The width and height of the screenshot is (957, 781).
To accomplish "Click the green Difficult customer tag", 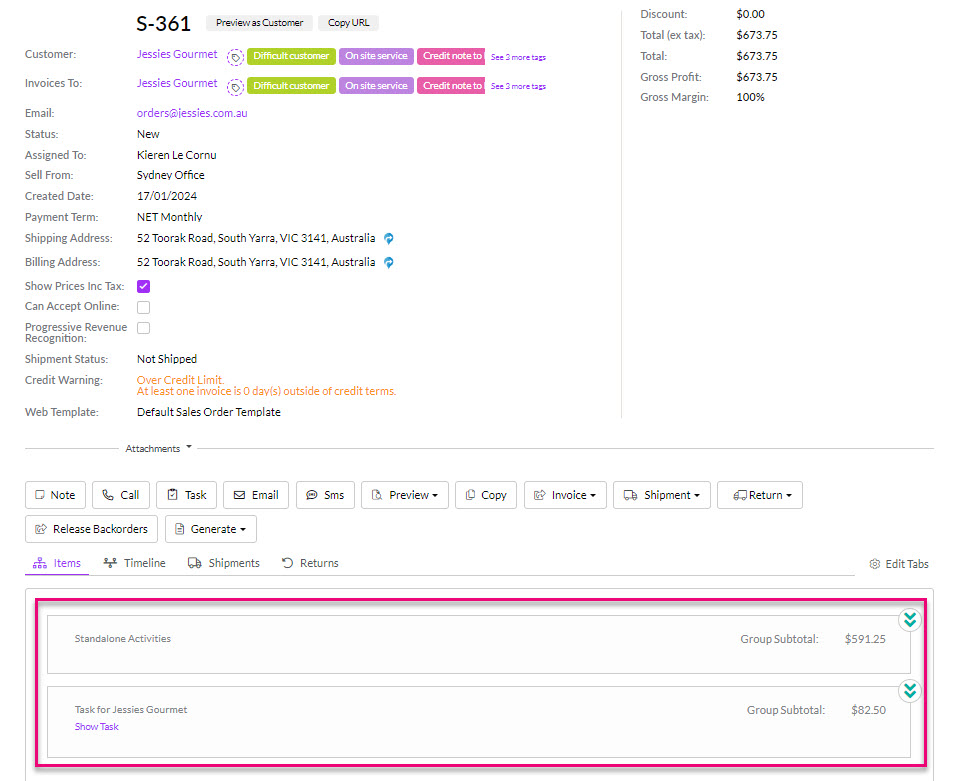I will click(291, 56).
